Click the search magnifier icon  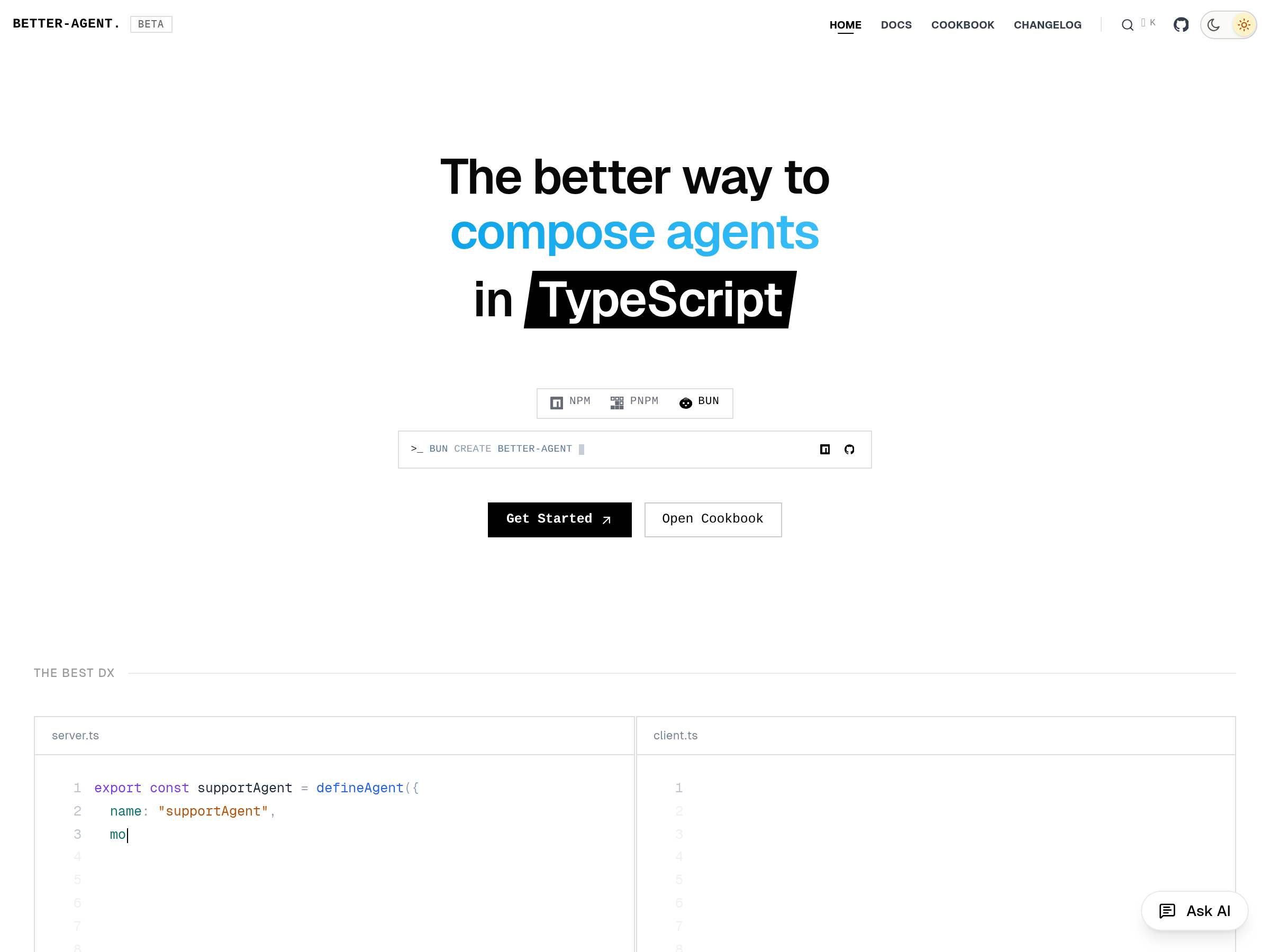[1127, 25]
